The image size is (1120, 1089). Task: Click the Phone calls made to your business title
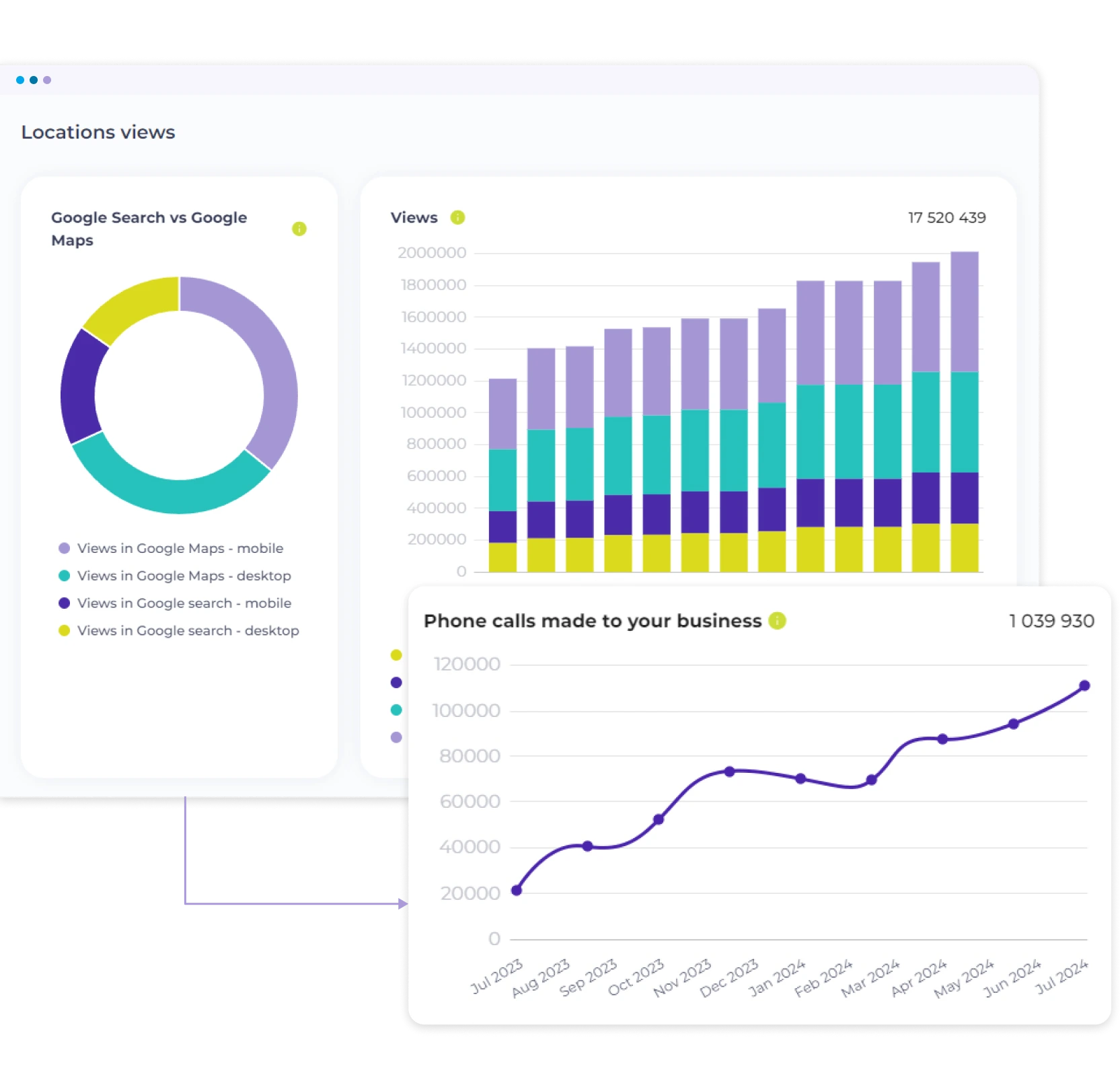[x=593, y=621]
